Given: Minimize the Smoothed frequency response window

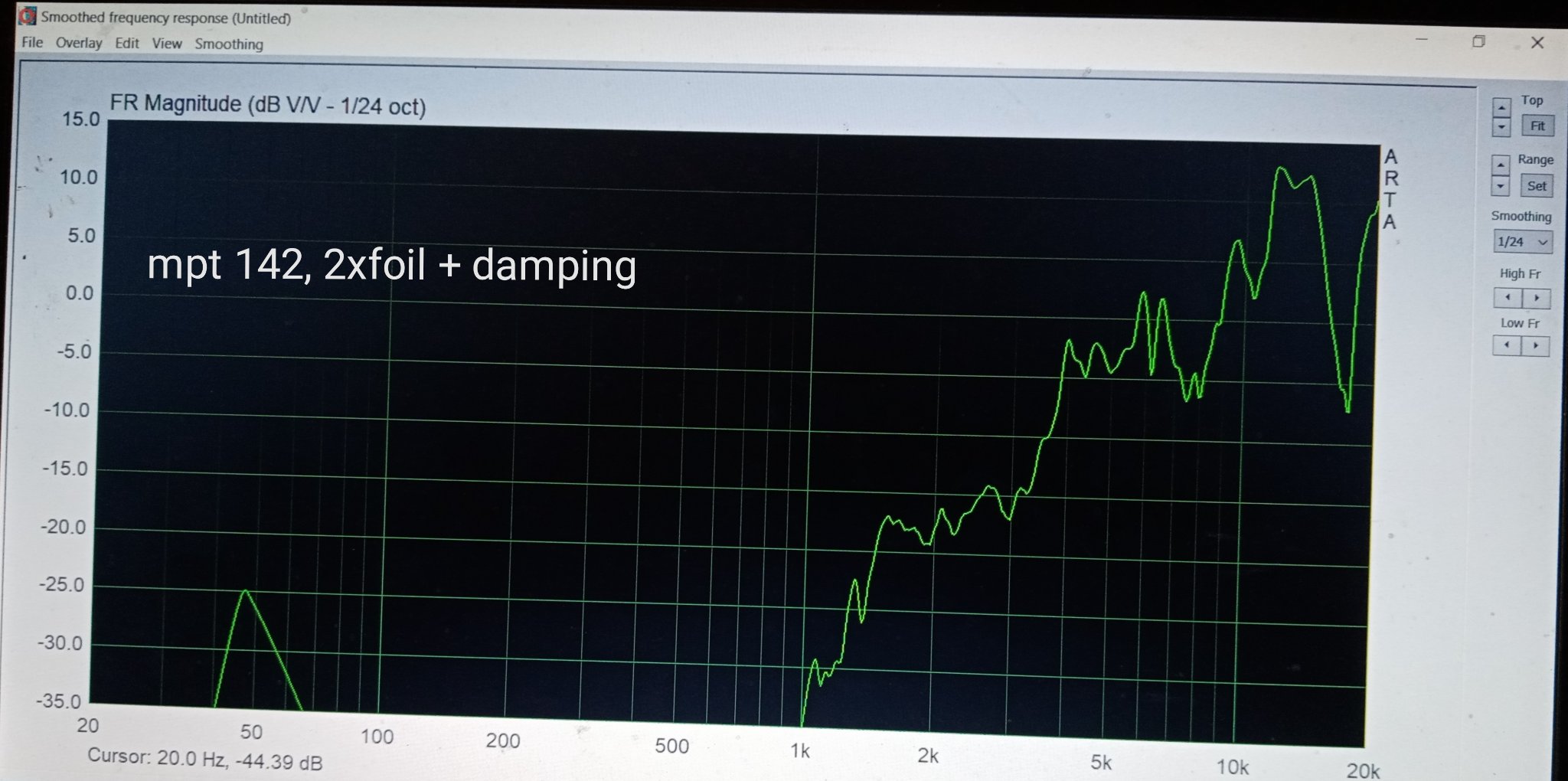Looking at the screenshot, I should coord(1422,38).
